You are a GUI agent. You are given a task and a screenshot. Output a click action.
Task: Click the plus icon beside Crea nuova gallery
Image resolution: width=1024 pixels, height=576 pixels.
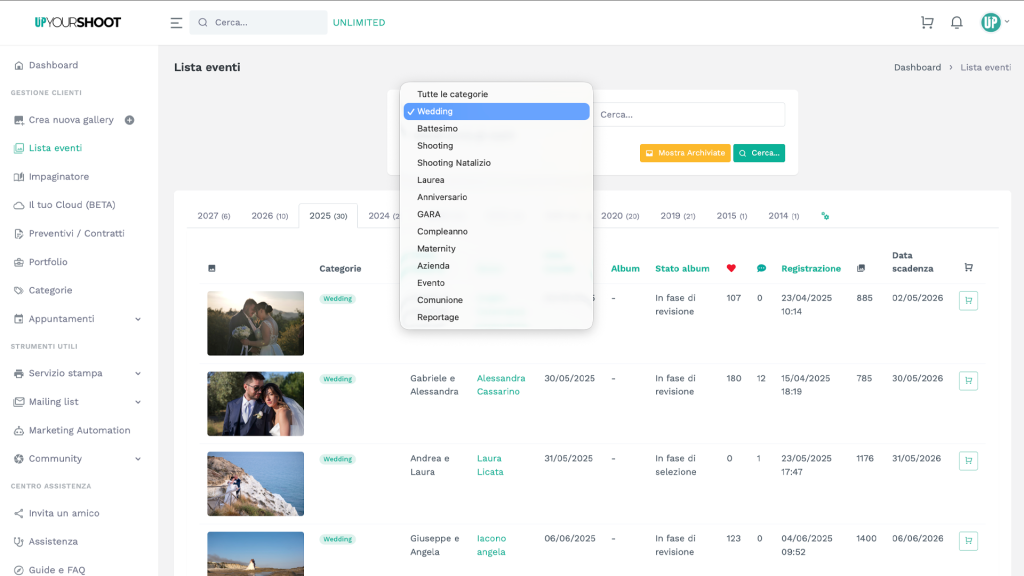(x=129, y=120)
